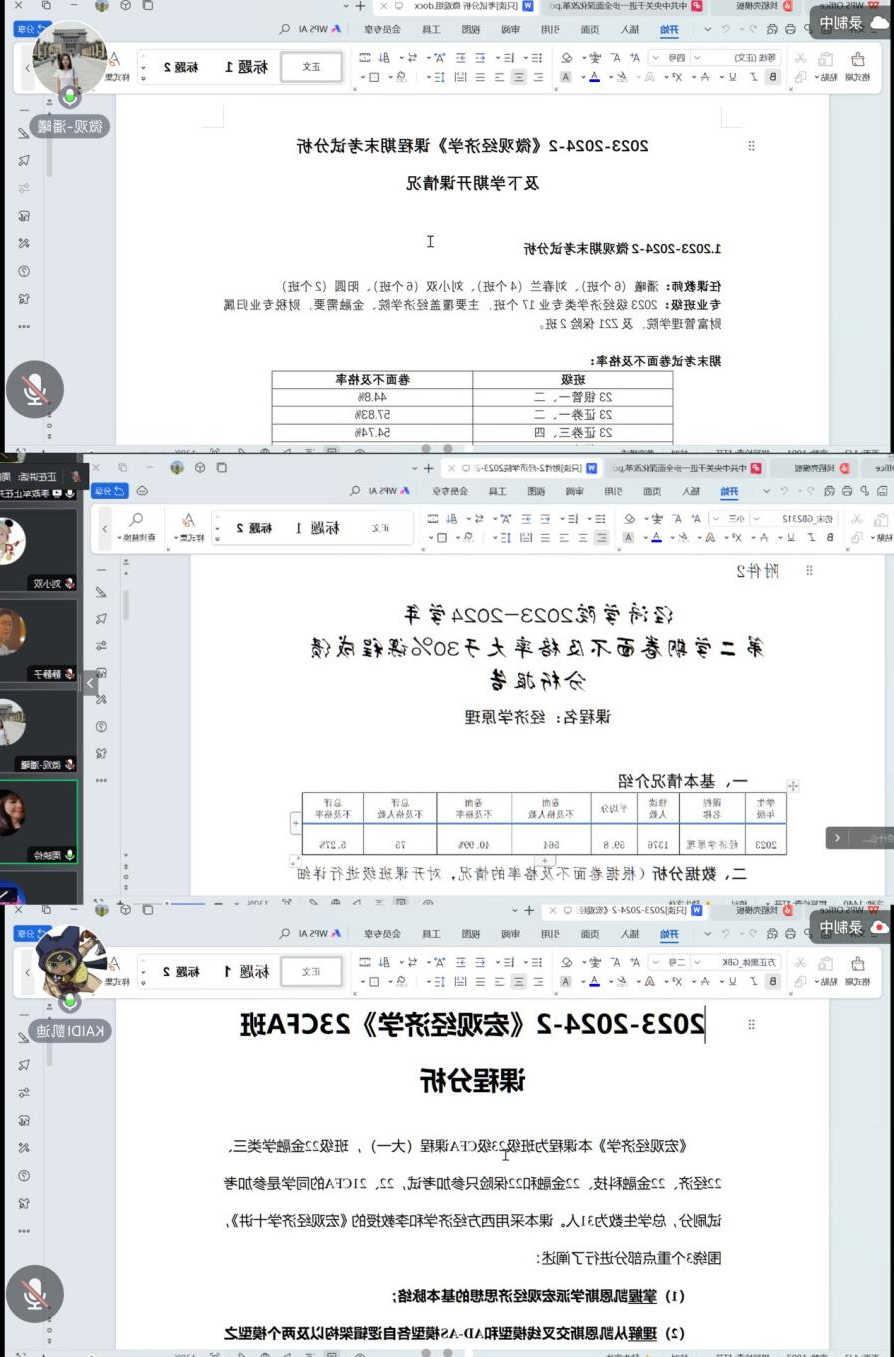The width and height of the screenshot is (894, 1357).
Task: Open a new document tab in the top window
Action: 361,6
